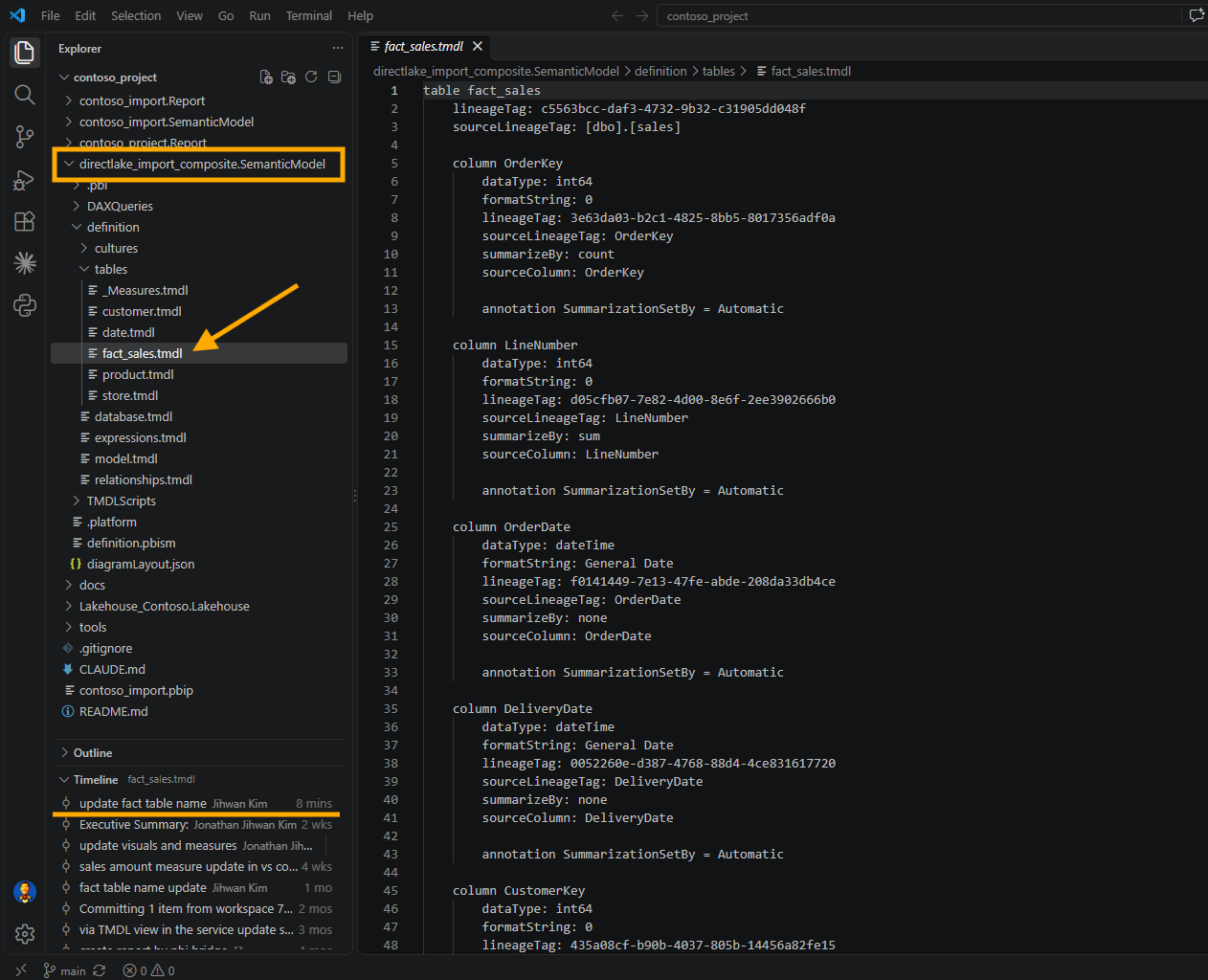Refresh the Explorer file tree

click(x=311, y=78)
